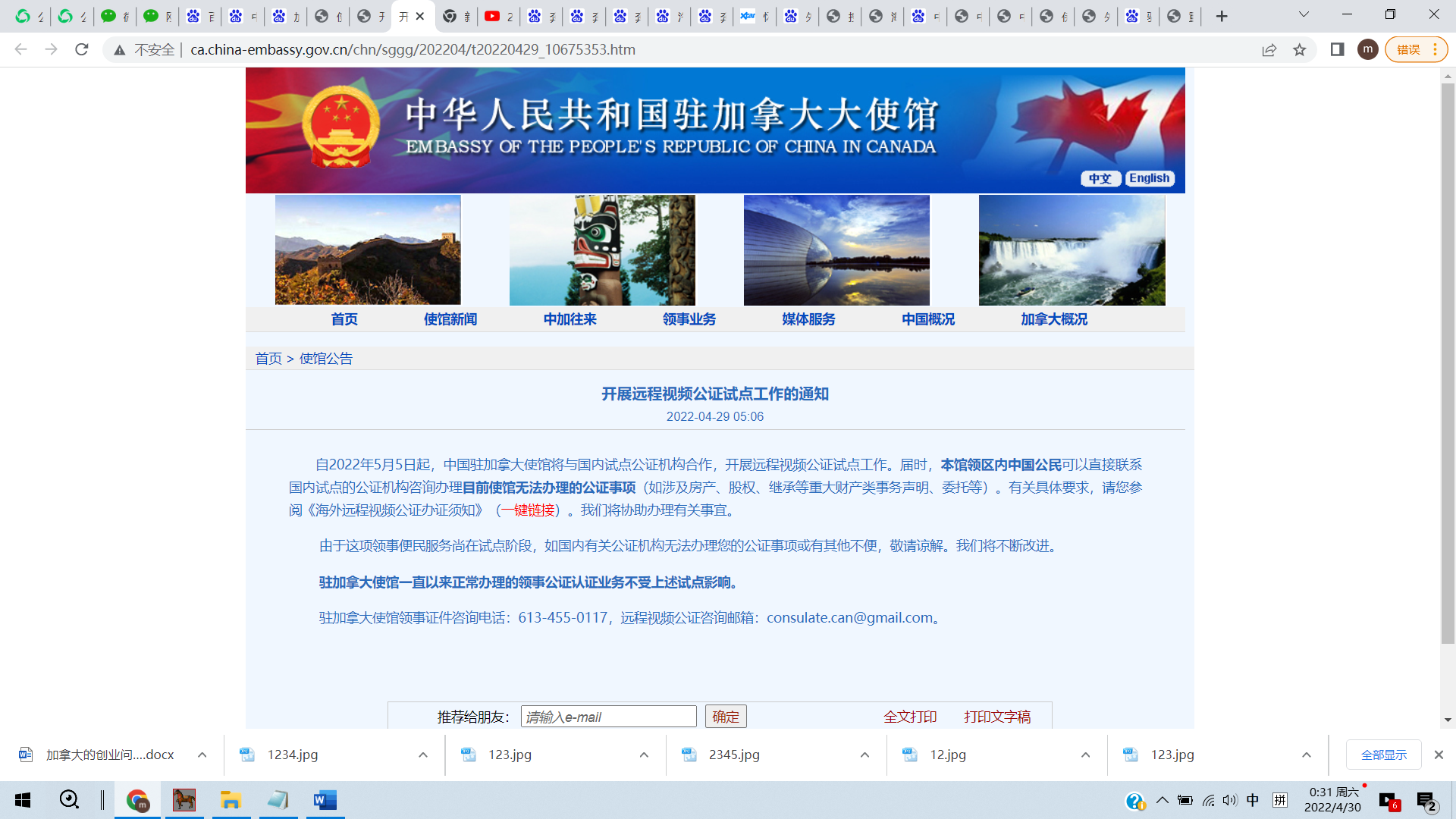This screenshot has width=1456, height=819.
Task: Click the 打印文字稿 link
Action: pos(997,717)
